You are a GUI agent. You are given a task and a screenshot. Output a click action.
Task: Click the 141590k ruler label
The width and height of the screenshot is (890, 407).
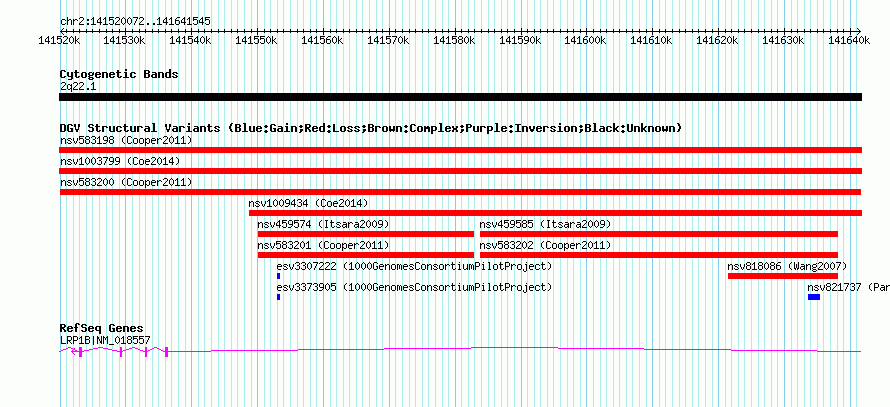pyautogui.click(x=520, y=40)
